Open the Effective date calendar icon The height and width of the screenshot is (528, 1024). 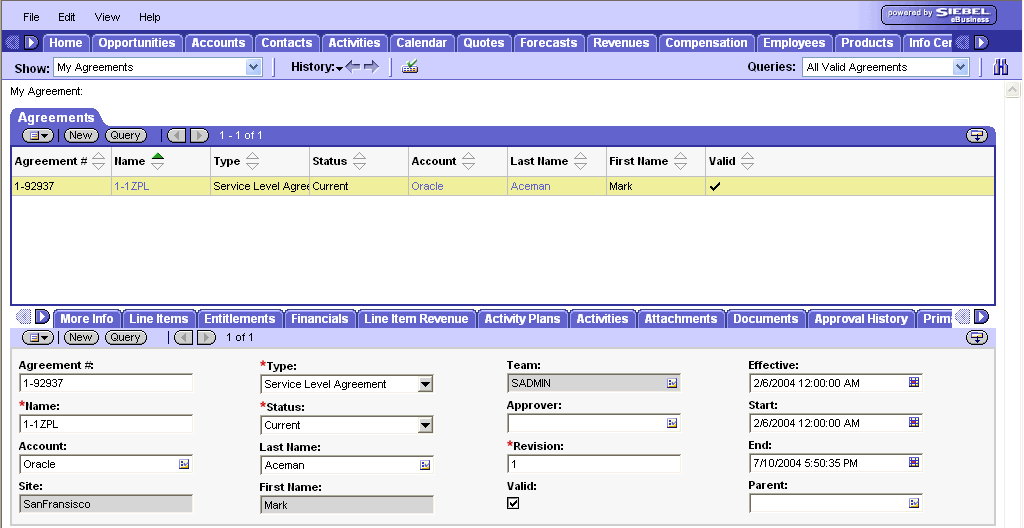click(914, 382)
